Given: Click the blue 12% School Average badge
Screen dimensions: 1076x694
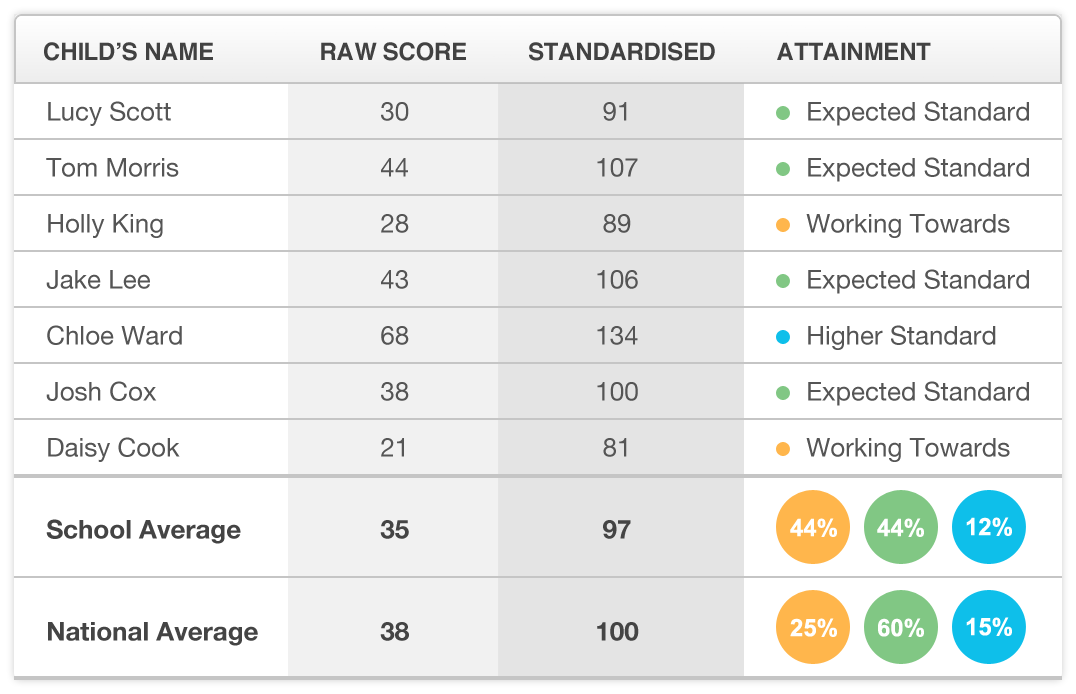Looking at the screenshot, I should tap(989, 528).
